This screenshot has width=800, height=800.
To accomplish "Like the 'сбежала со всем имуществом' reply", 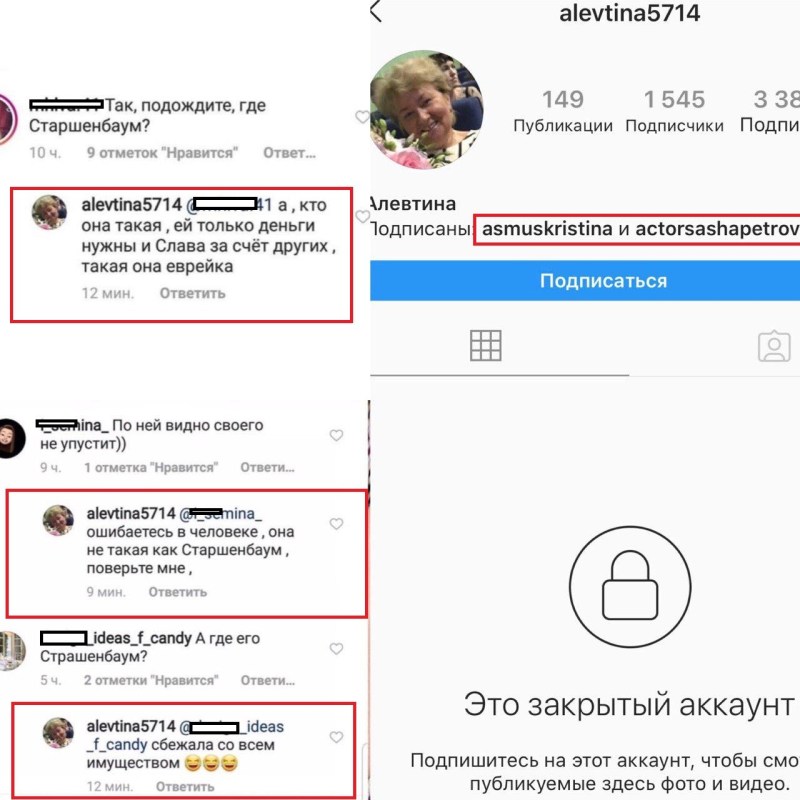I will [336, 737].
